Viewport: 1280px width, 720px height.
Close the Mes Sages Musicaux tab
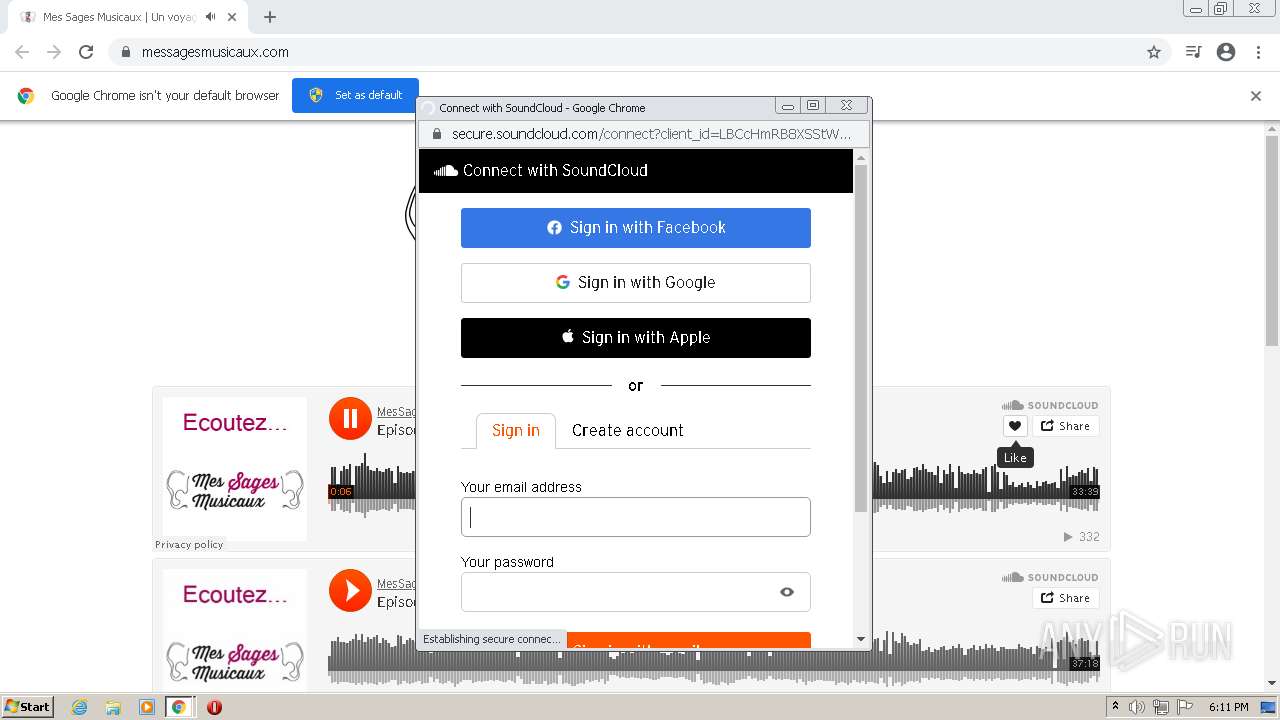[x=233, y=17]
